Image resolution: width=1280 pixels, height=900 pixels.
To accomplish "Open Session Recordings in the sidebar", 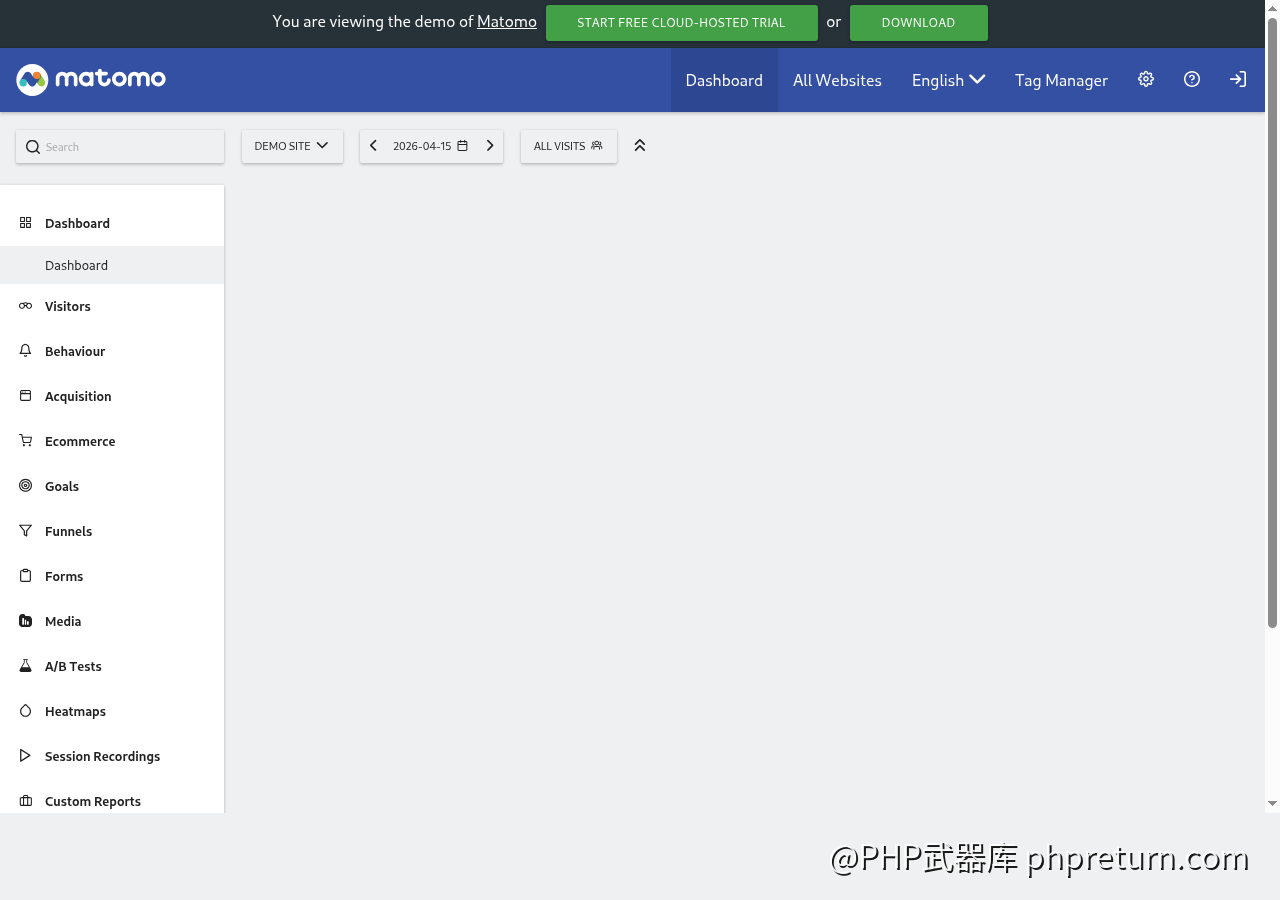I will click(x=112, y=756).
